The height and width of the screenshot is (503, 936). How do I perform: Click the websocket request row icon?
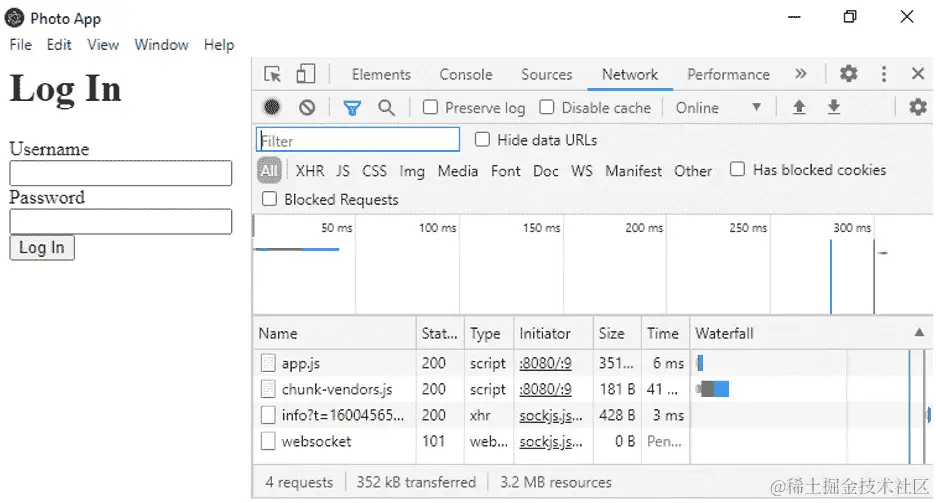[x=268, y=441]
